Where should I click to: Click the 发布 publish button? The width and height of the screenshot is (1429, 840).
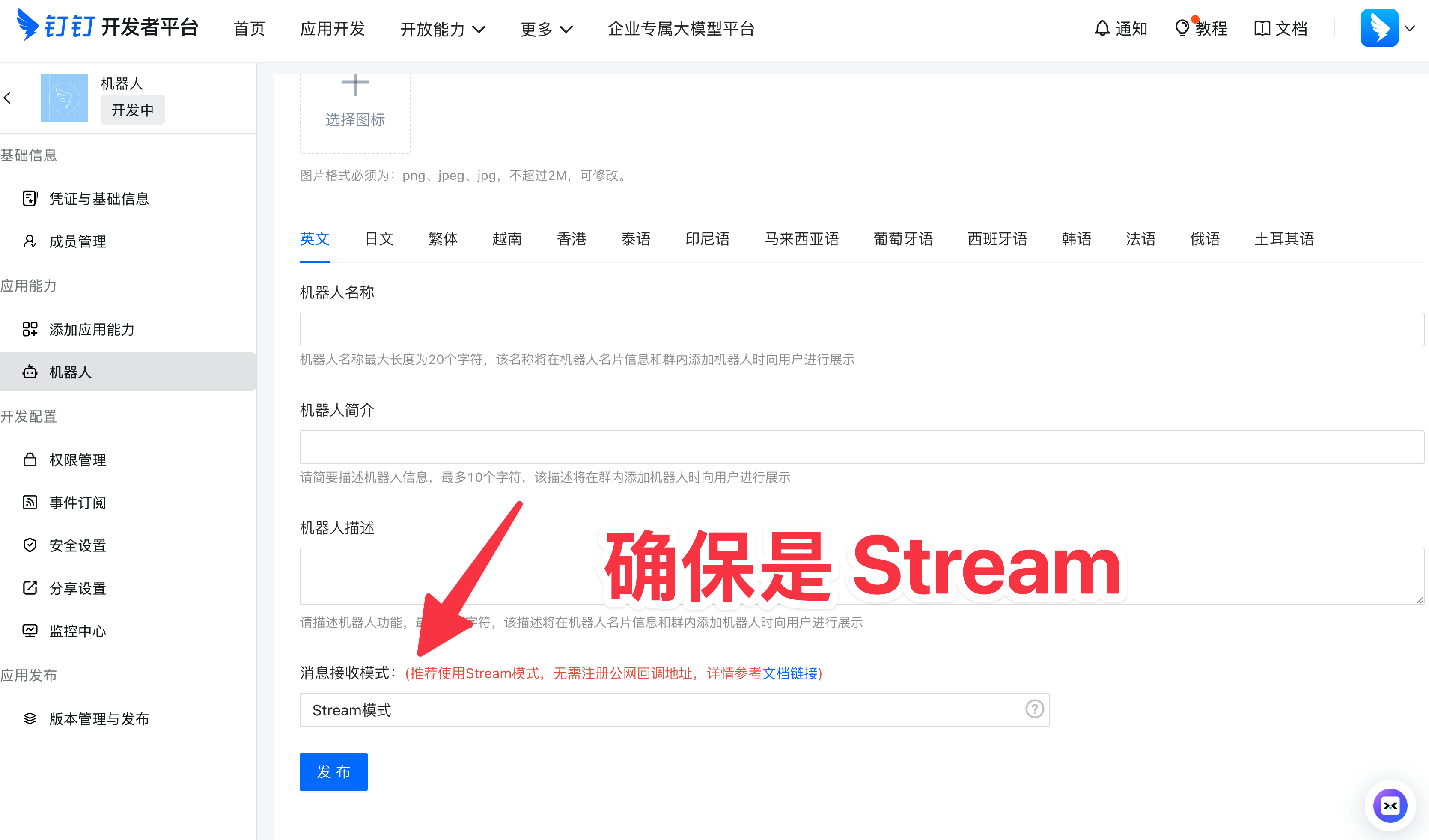[x=333, y=771]
